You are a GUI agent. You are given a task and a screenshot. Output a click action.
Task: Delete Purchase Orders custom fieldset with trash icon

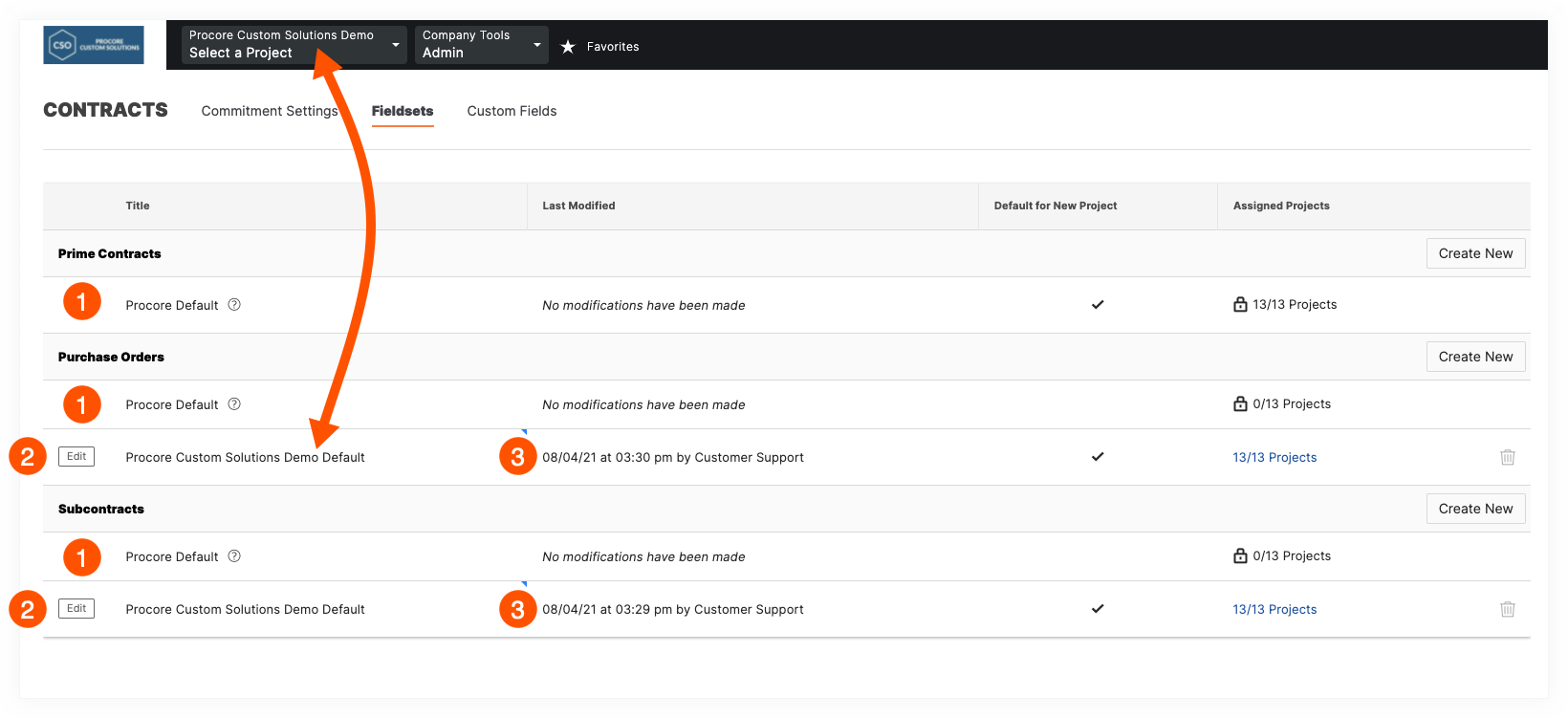[x=1508, y=457]
